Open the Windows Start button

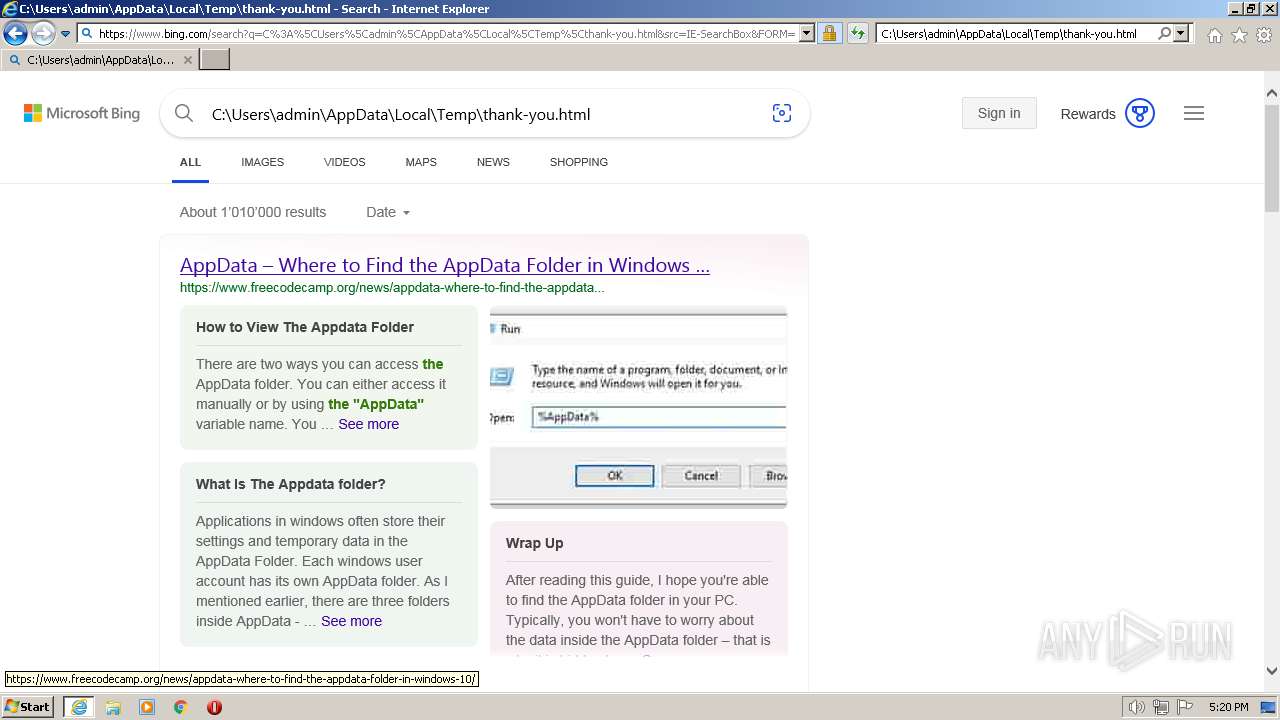tap(28, 707)
